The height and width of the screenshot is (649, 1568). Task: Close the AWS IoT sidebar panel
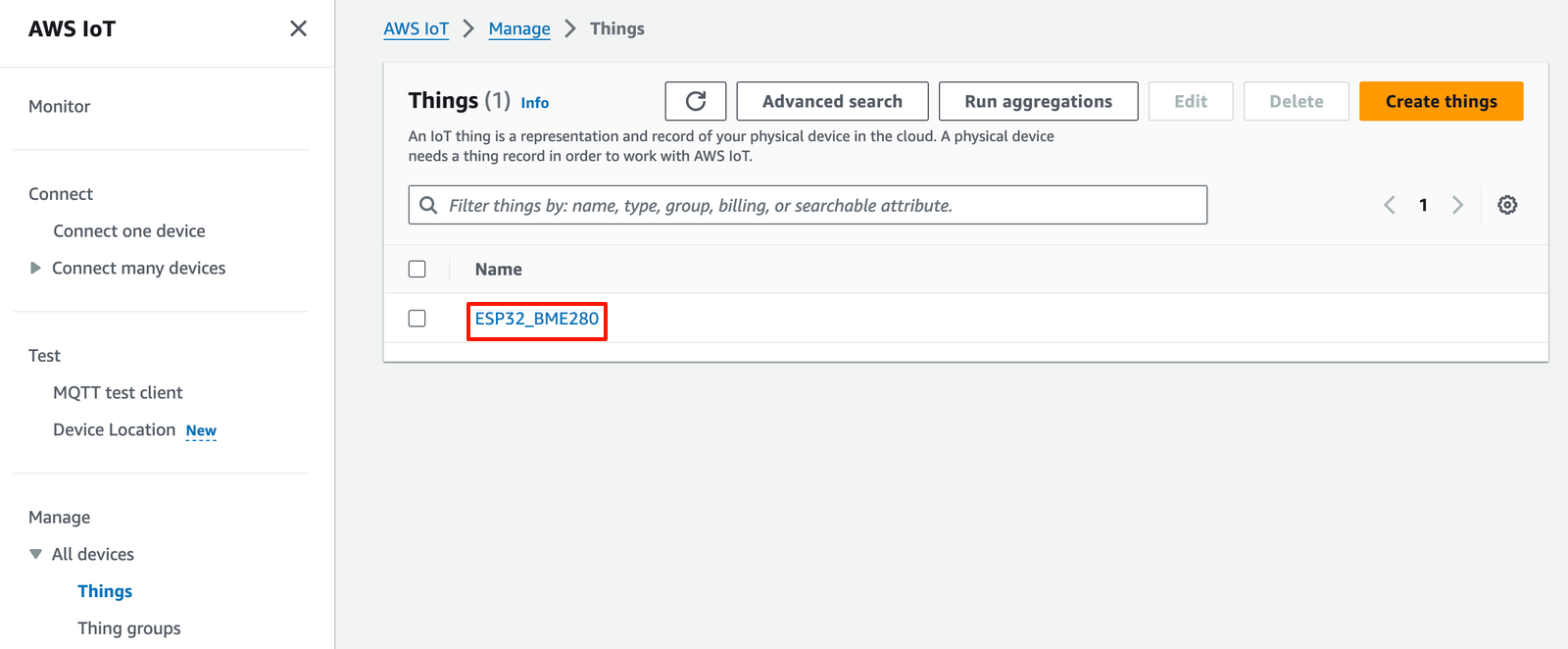pyautogui.click(x=299, y=28)
